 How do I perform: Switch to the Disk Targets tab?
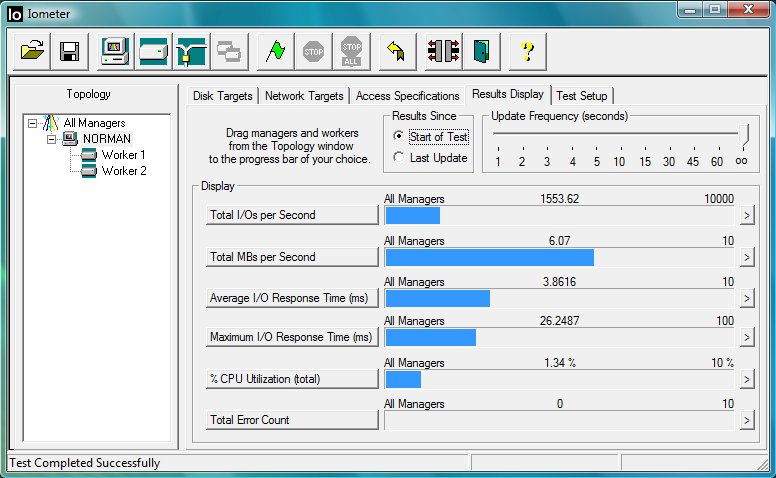point(223,96)
